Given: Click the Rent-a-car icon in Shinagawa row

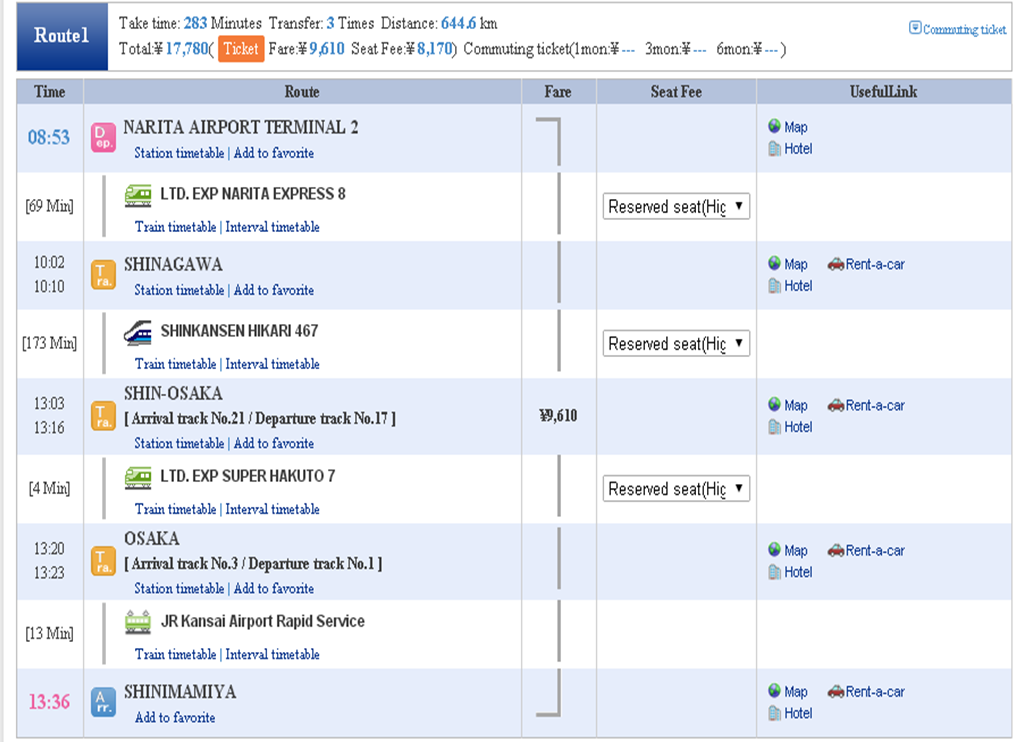Looking at the screenshot, I should click(836, 264).
